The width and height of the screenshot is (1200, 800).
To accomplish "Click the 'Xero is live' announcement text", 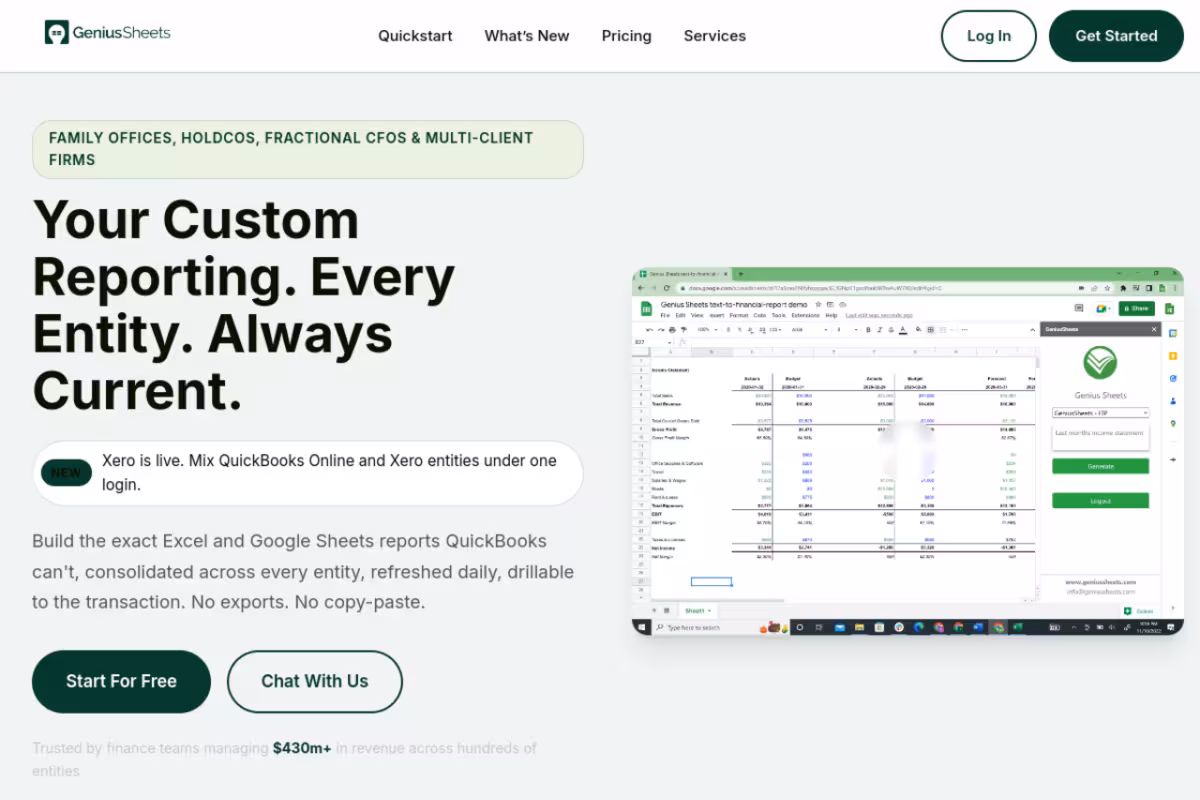I will coord(329,473).
